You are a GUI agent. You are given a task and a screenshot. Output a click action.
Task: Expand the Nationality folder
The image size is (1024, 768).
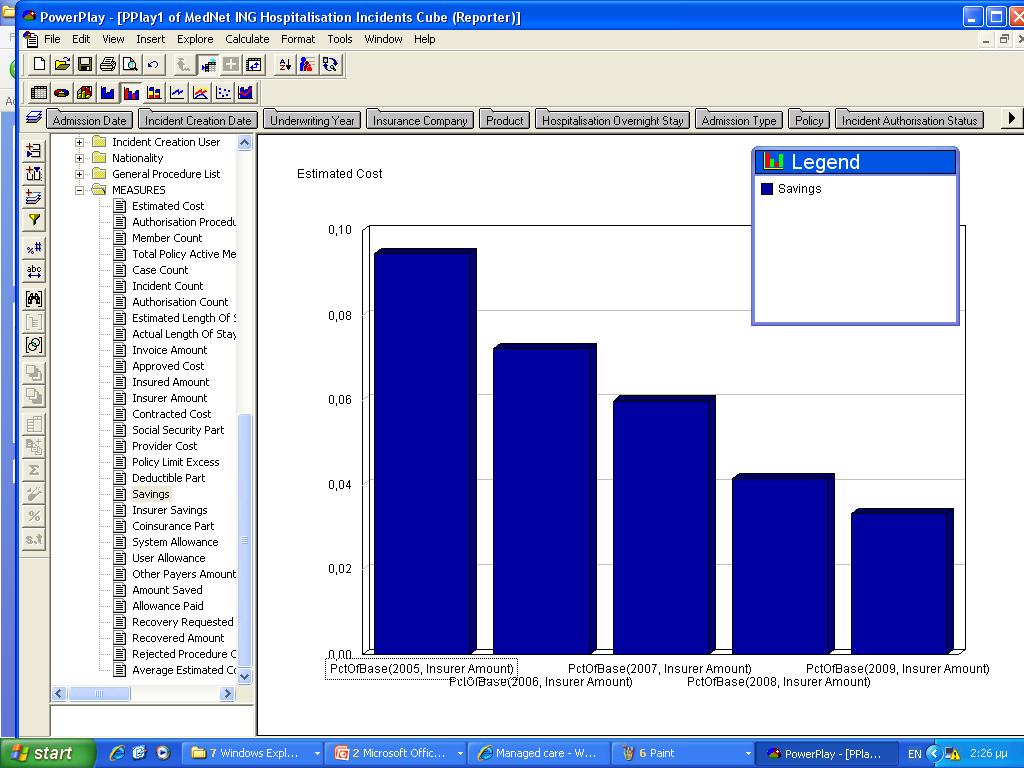pos(79,158)
